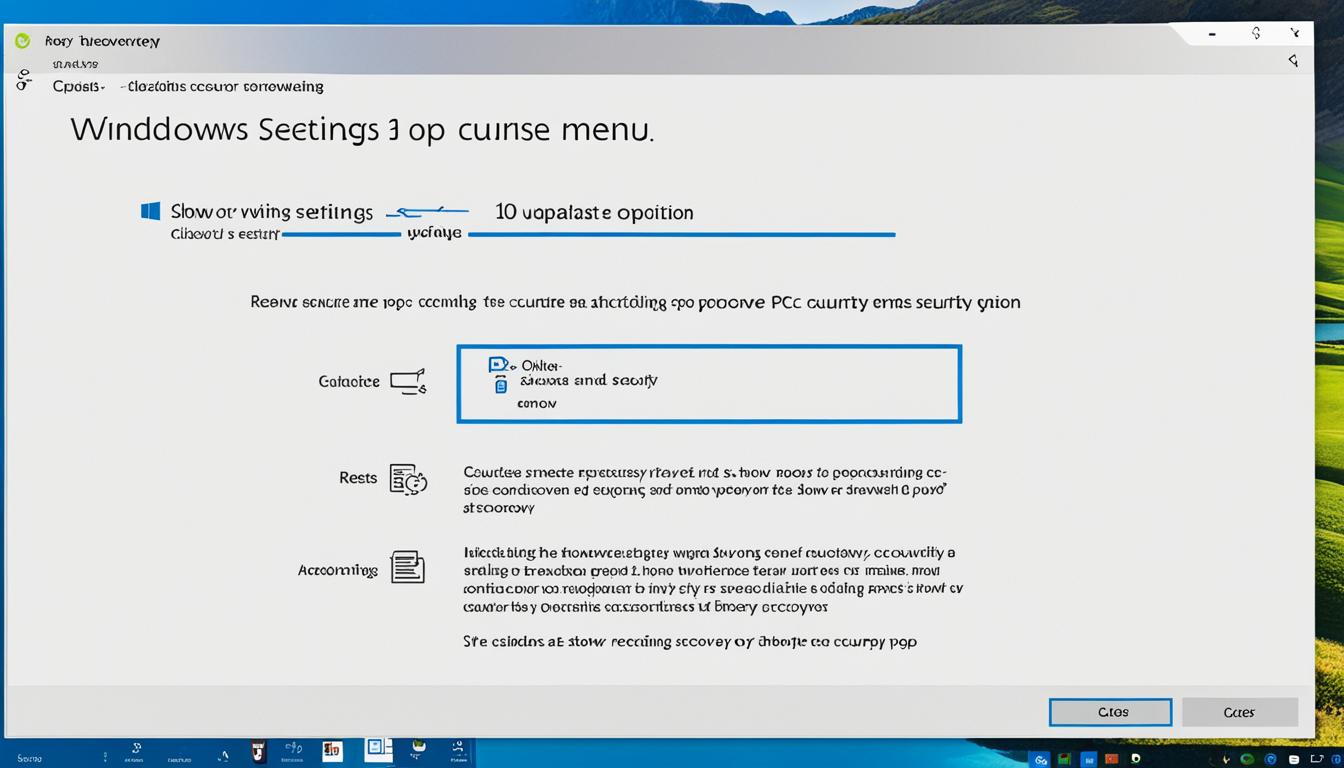1344x768 pixels.
Task: Click the Windows logo beside 'Slowor wing setiings'
Action: click(151, 211)
